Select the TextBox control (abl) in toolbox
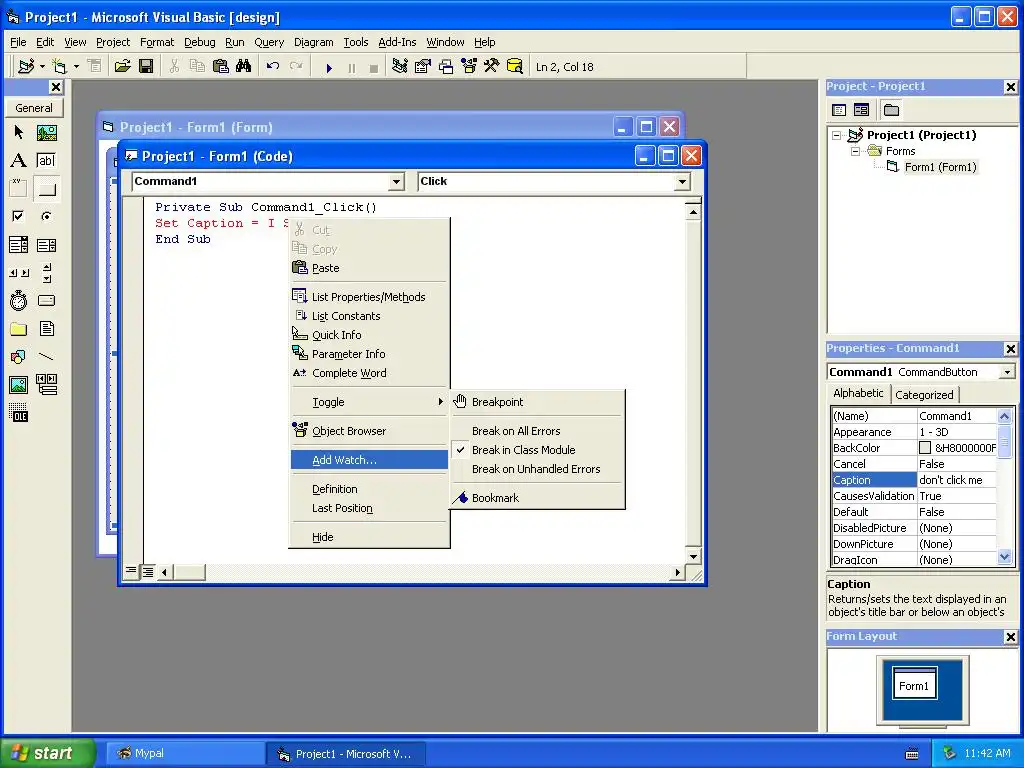The width and height of the screenshot is (1024, 768). click(46, 161)
